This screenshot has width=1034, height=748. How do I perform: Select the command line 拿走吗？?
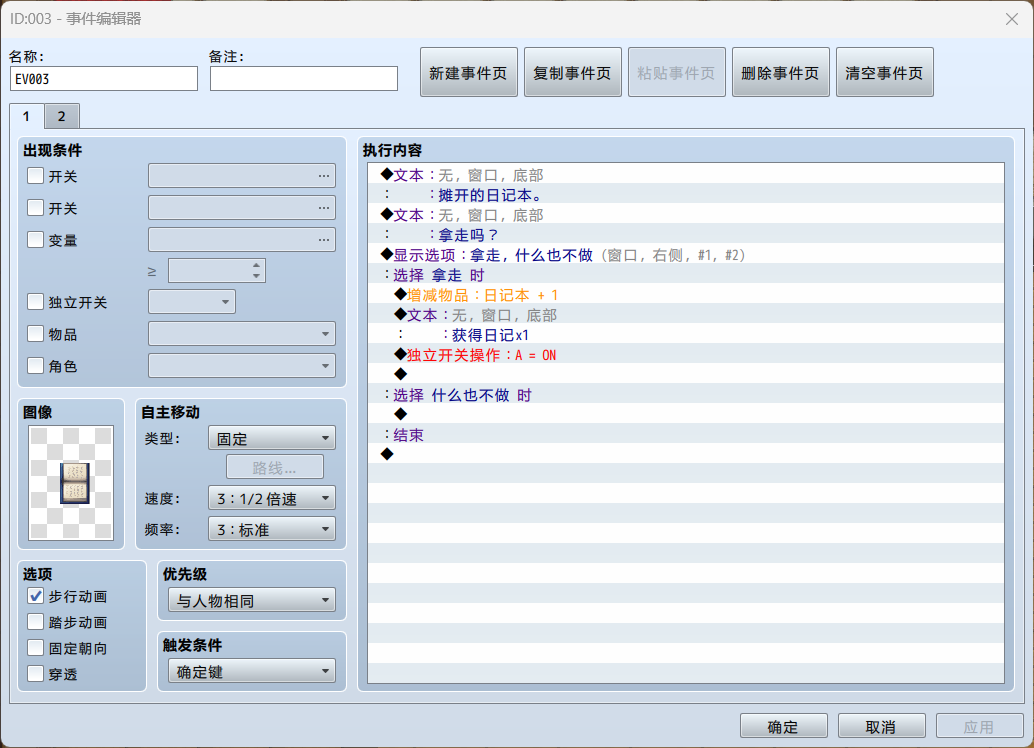[x=686, y=235]
